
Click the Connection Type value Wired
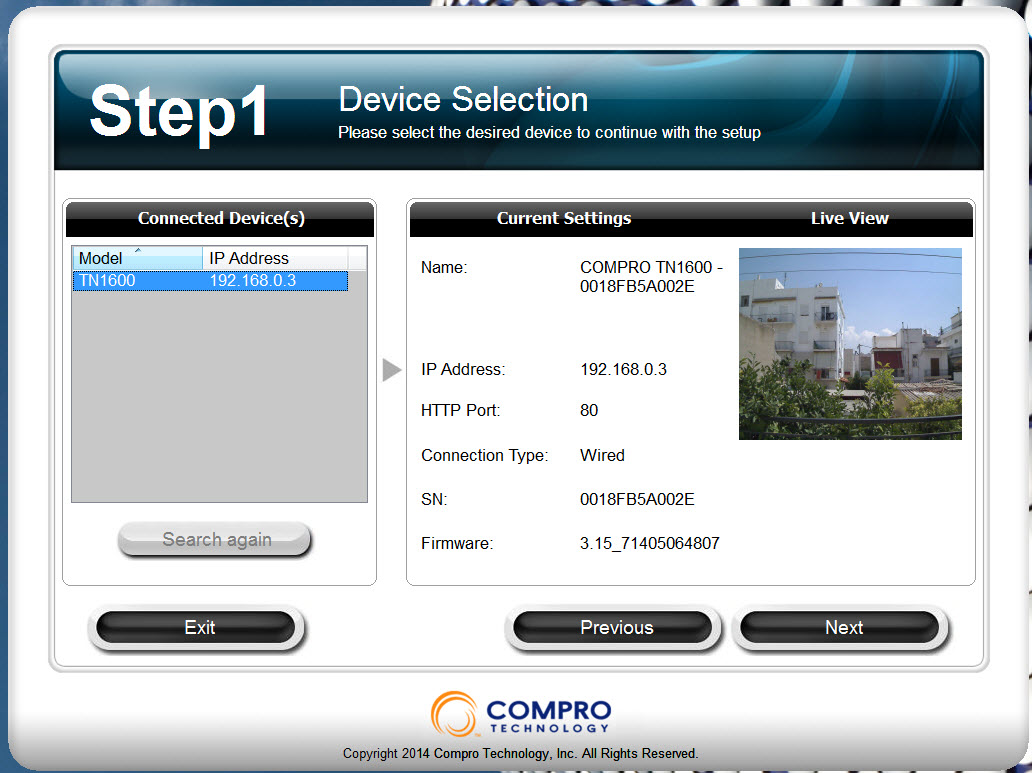(x=602, y=455)
